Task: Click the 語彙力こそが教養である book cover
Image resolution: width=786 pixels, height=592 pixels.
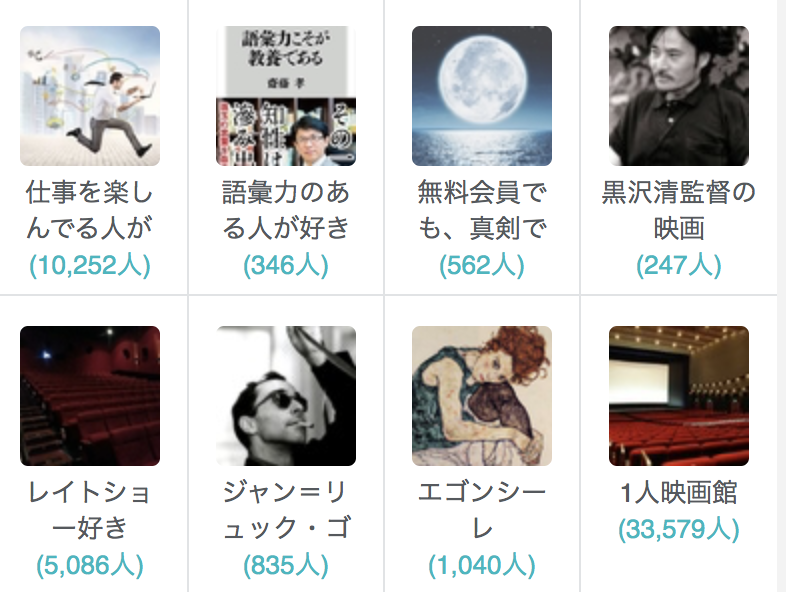Action: [x=286, y=96]
